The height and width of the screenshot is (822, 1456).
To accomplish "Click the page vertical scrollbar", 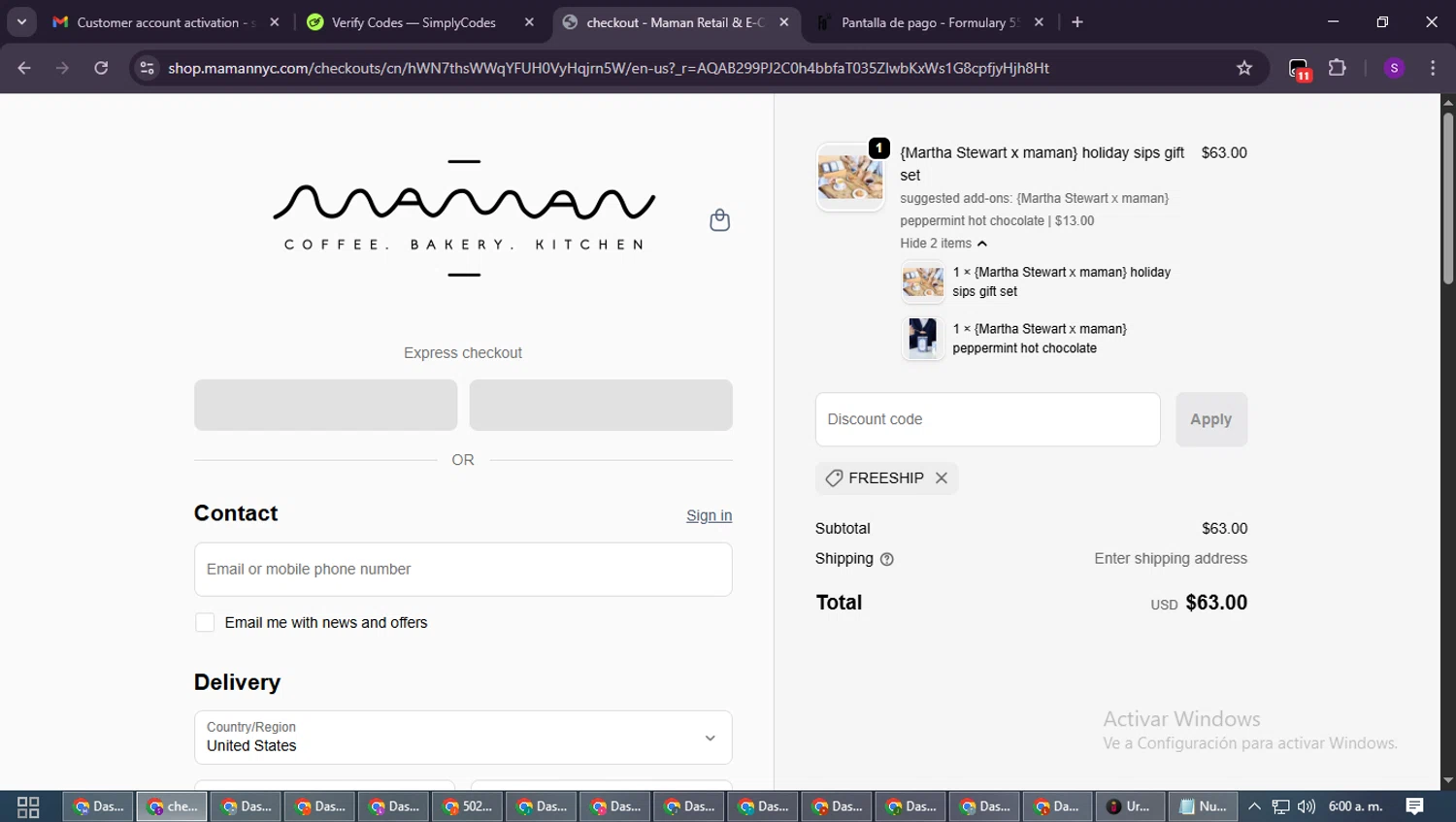I will click(1448, 198).
